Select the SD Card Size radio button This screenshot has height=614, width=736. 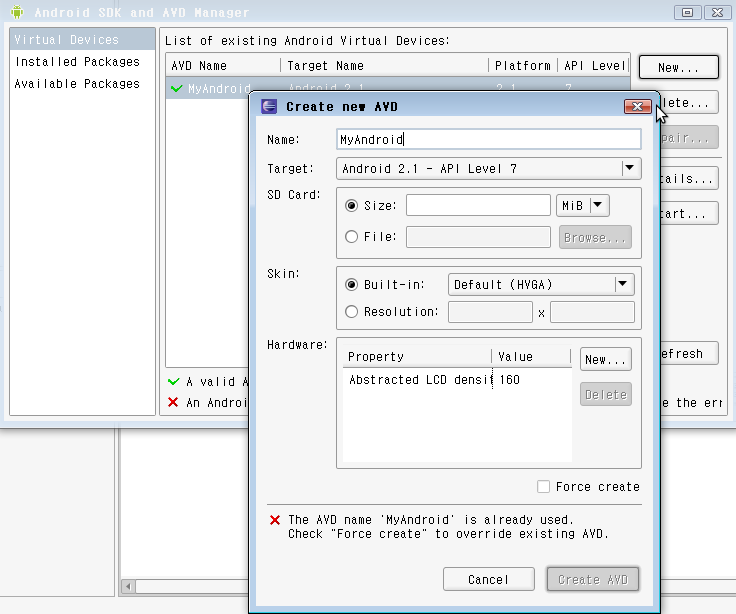351,206
